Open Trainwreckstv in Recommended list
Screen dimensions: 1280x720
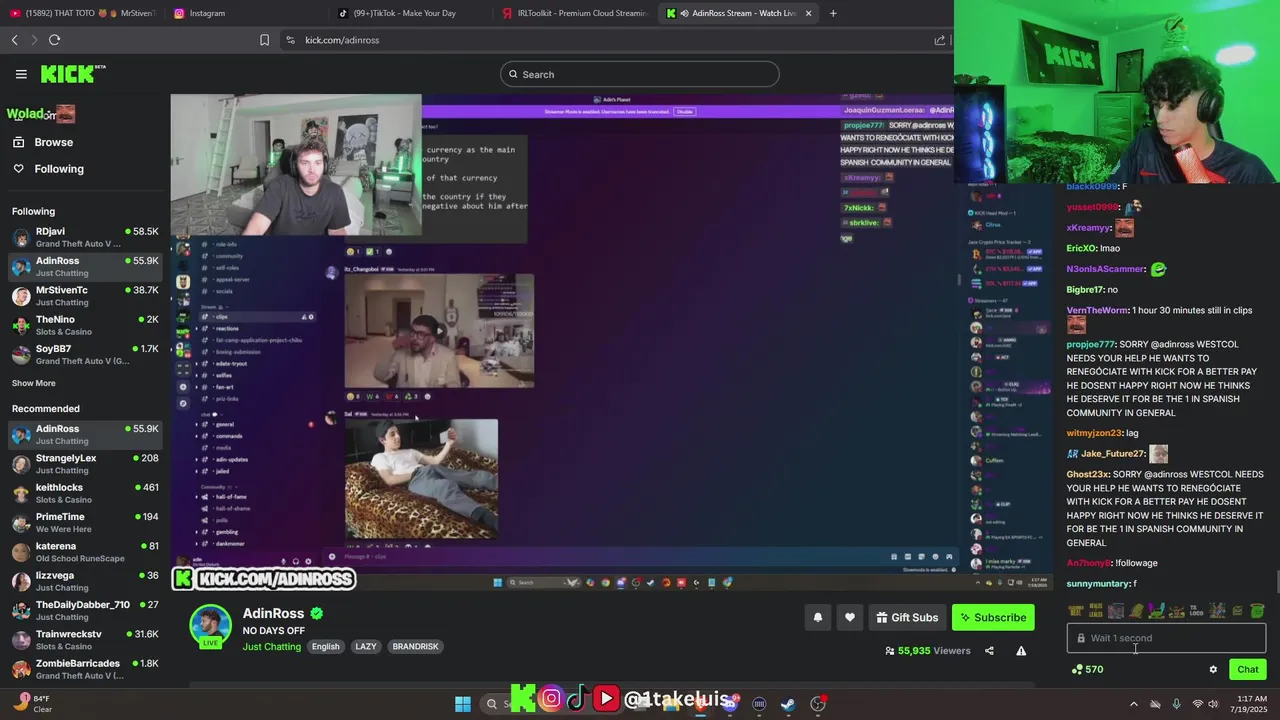[86, 640]
